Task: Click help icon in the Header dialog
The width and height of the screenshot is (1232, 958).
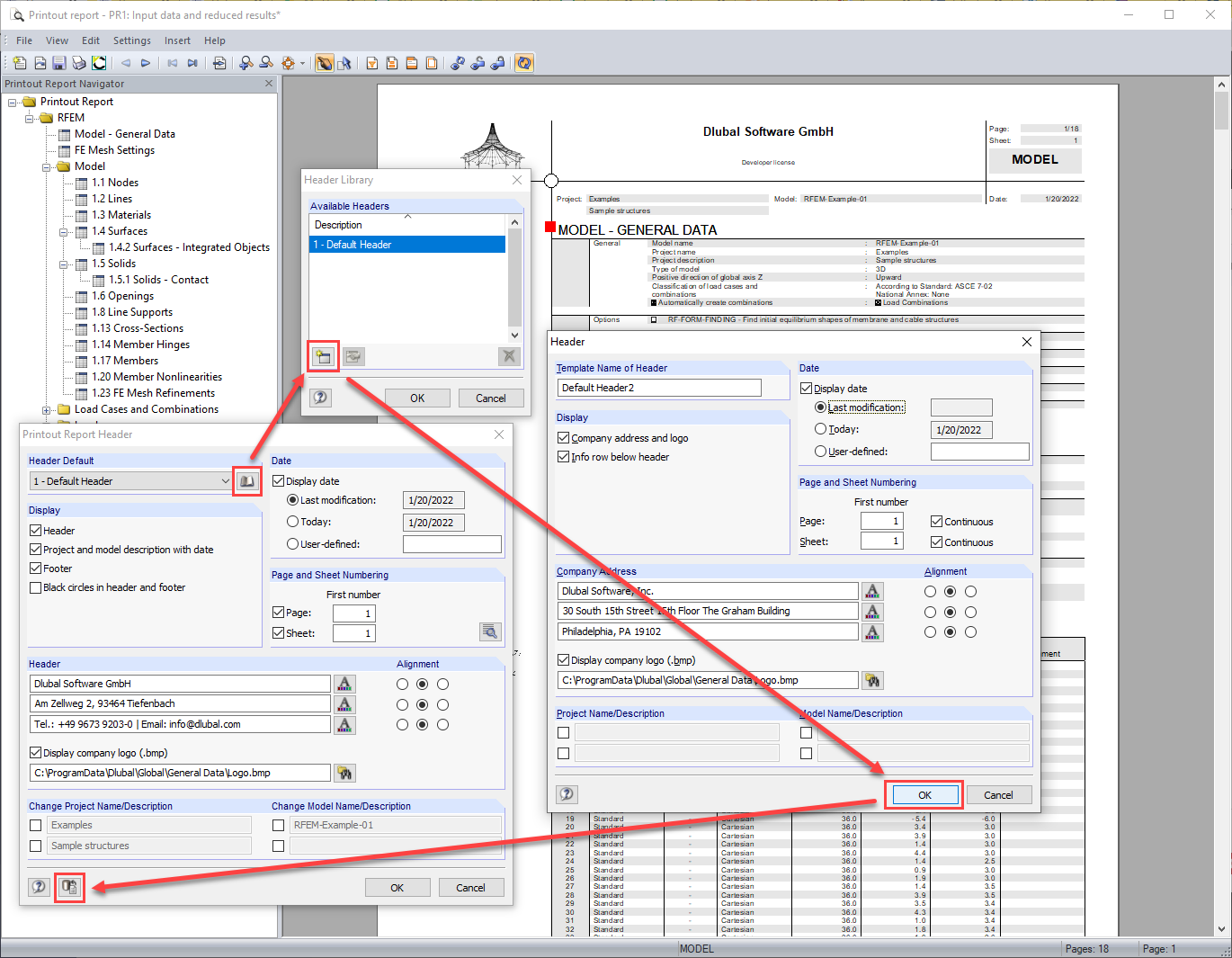Action: coord(567,794)
